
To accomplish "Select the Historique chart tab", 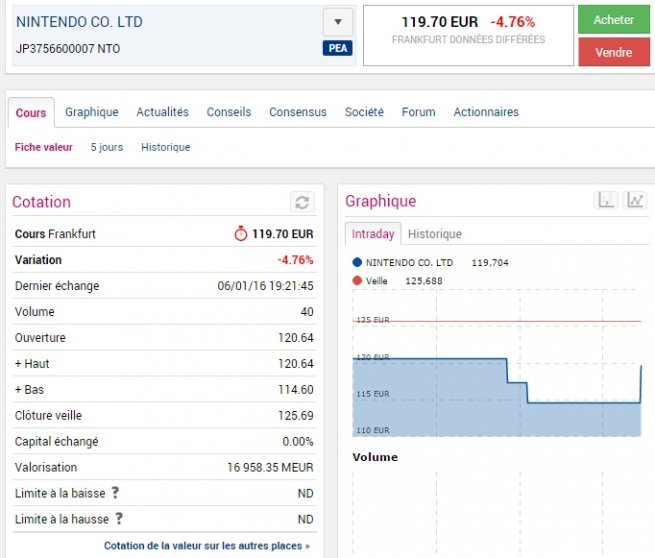I will click(435, 234).
